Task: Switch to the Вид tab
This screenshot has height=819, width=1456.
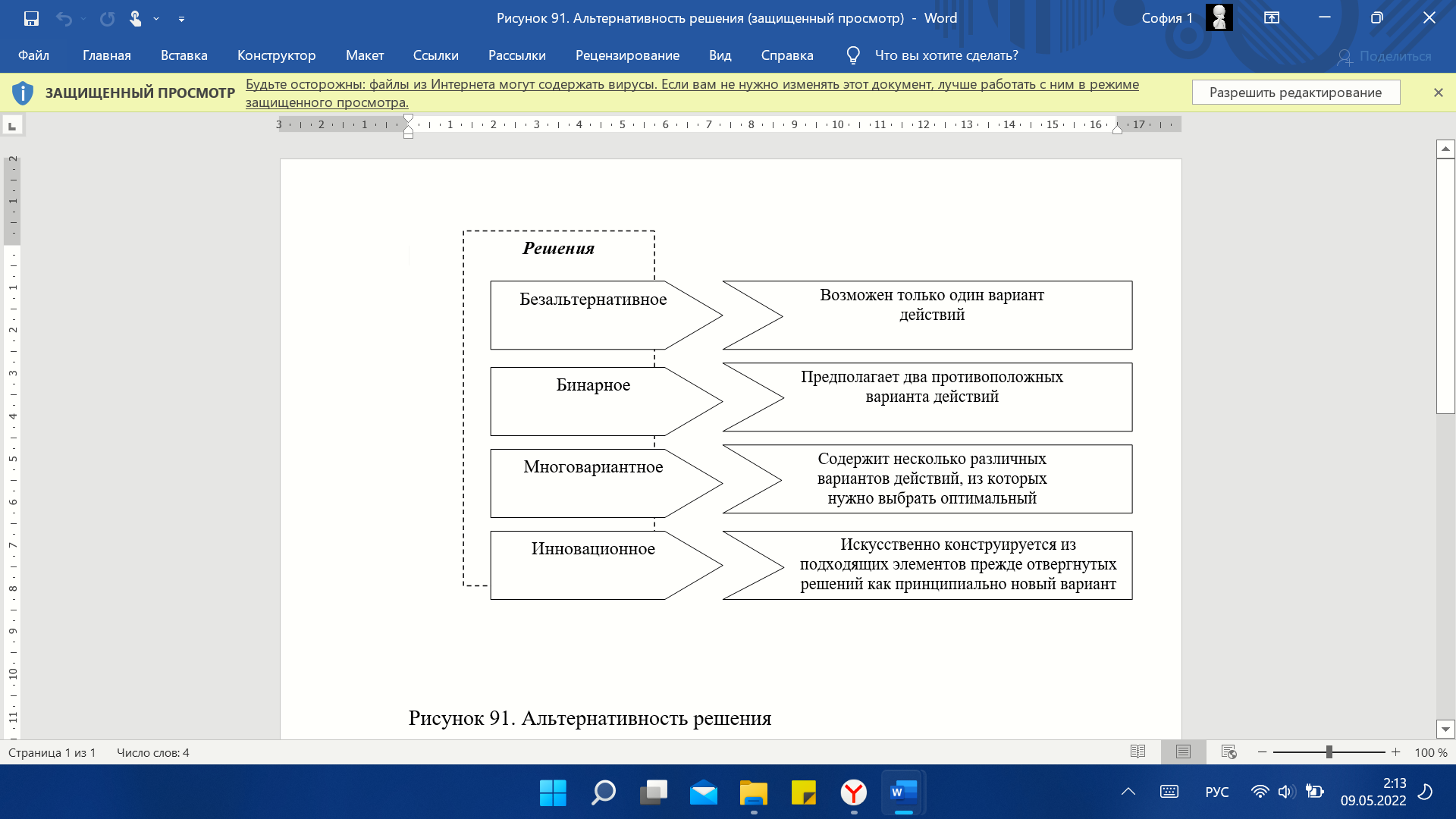Action: (720, 55)
